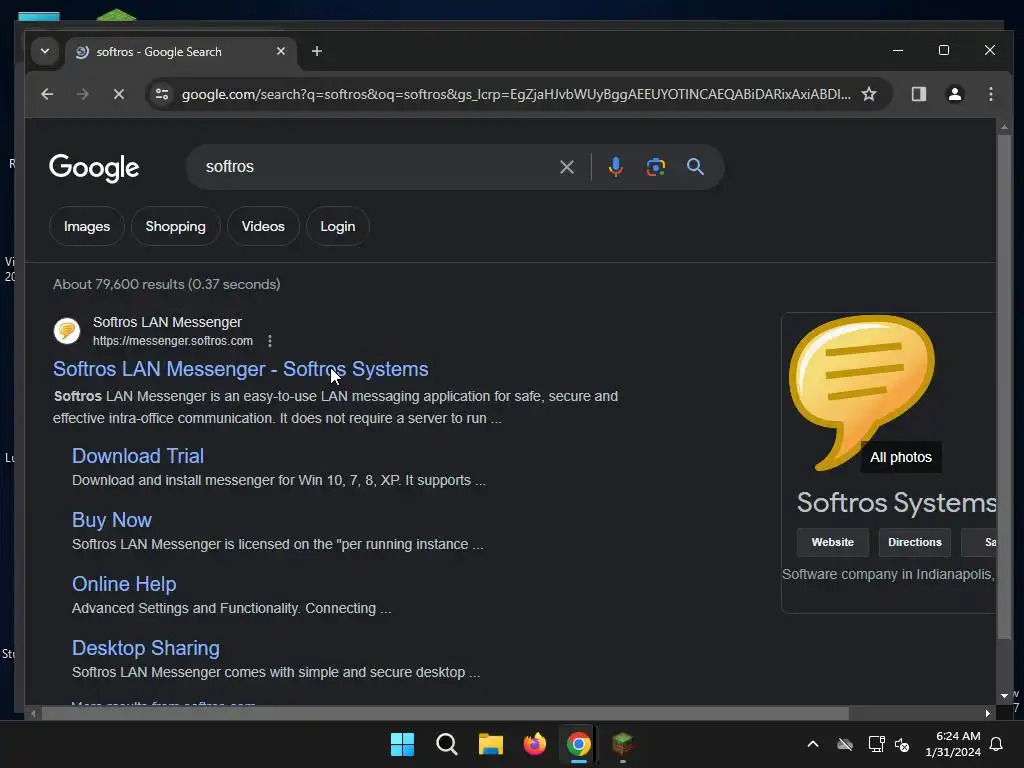Click the Website button in knowledge panel
Screen dimensions: 1024x768
[833, 542]
